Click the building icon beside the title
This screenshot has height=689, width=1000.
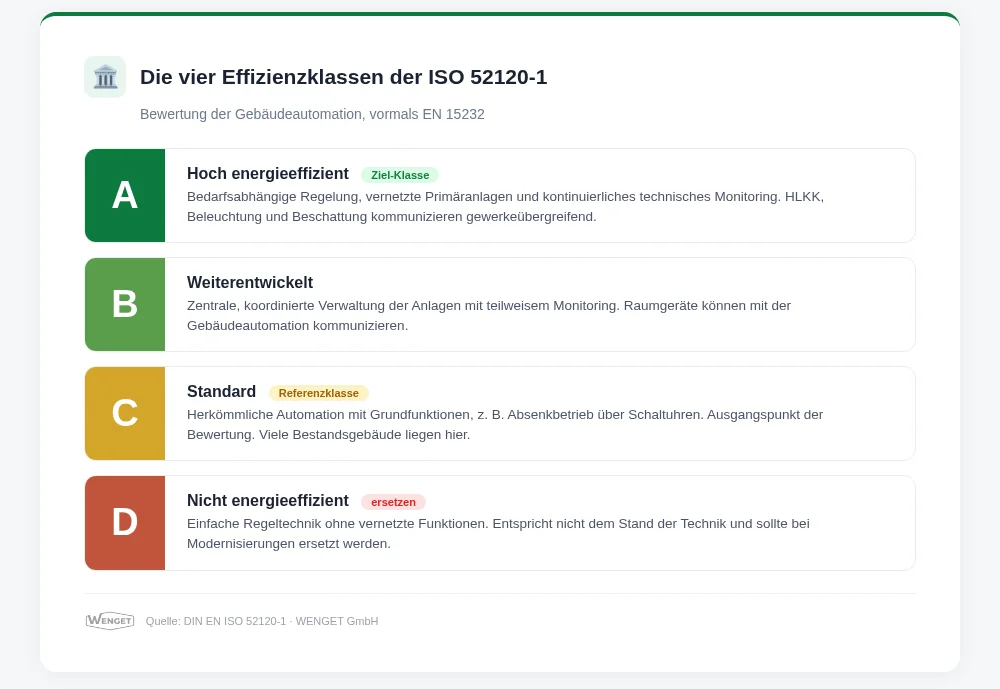pyautogui.click(x=105, y=77)
